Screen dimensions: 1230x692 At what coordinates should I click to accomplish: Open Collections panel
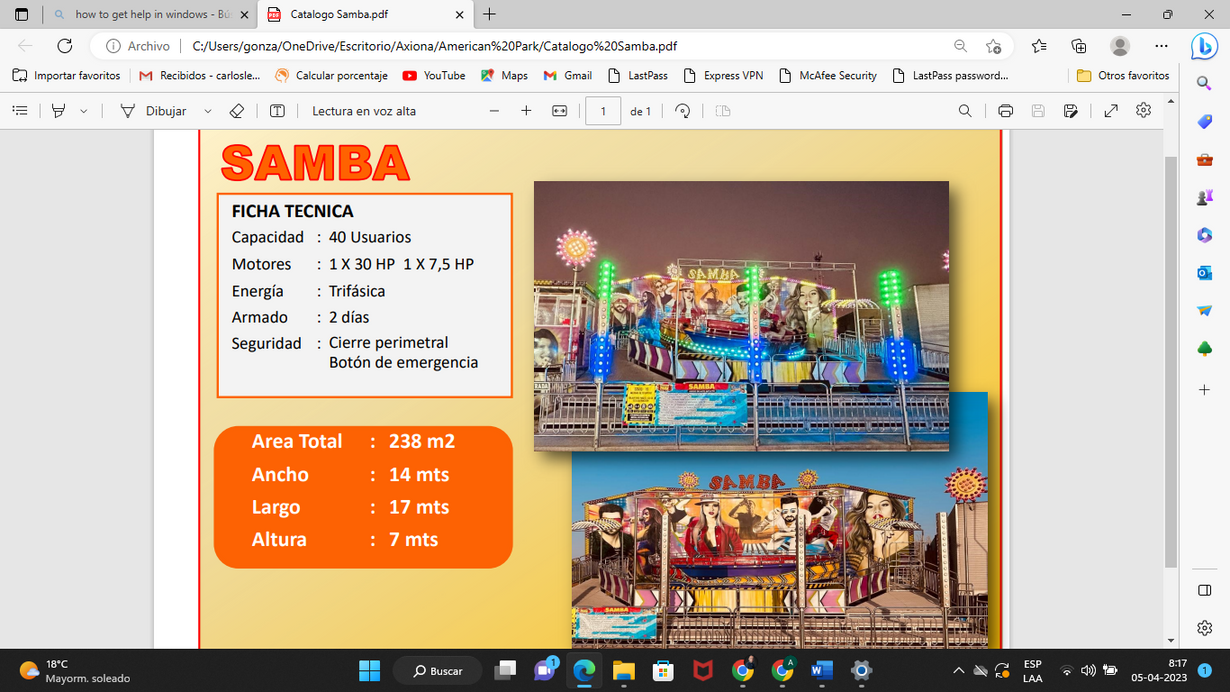[1079, 46]
